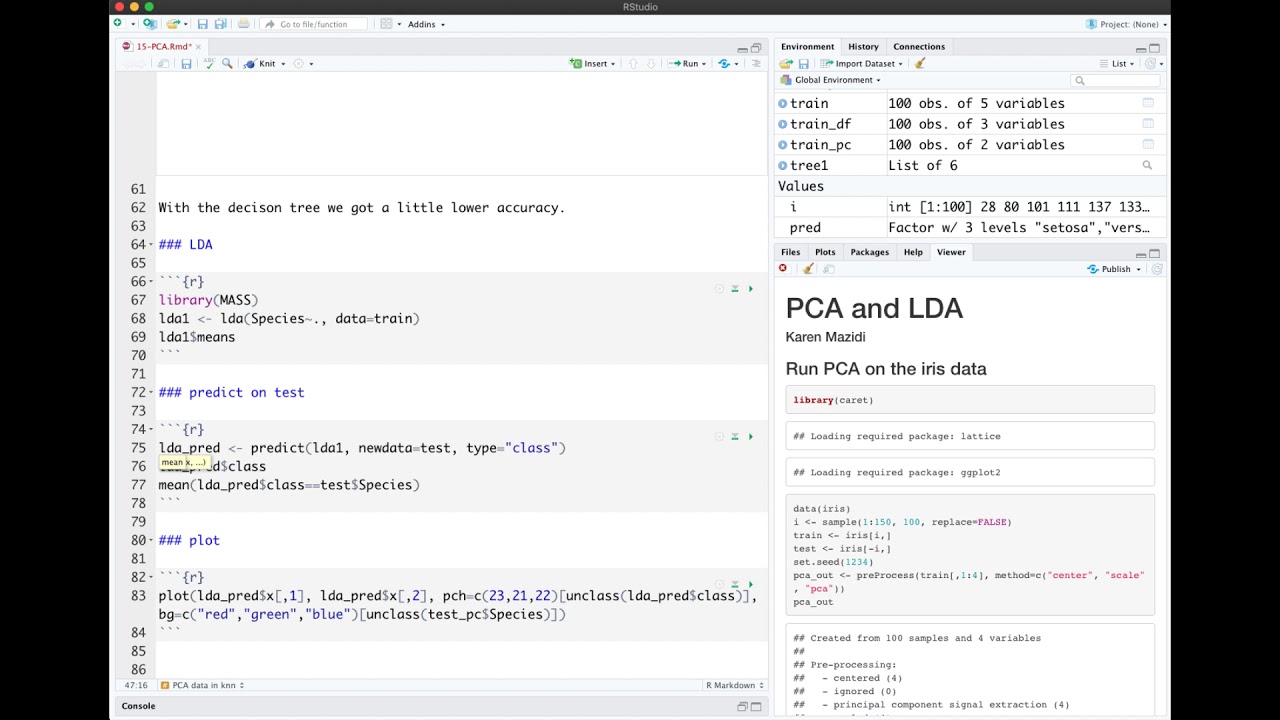Open the Plots tab
The height and width of the screenshot is (720, 1280).
click(x=825, y=252)
